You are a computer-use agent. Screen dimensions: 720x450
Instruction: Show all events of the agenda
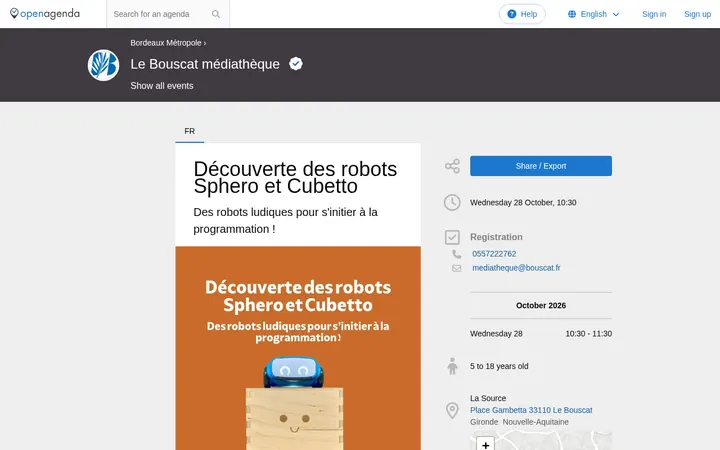coord(162,86)
